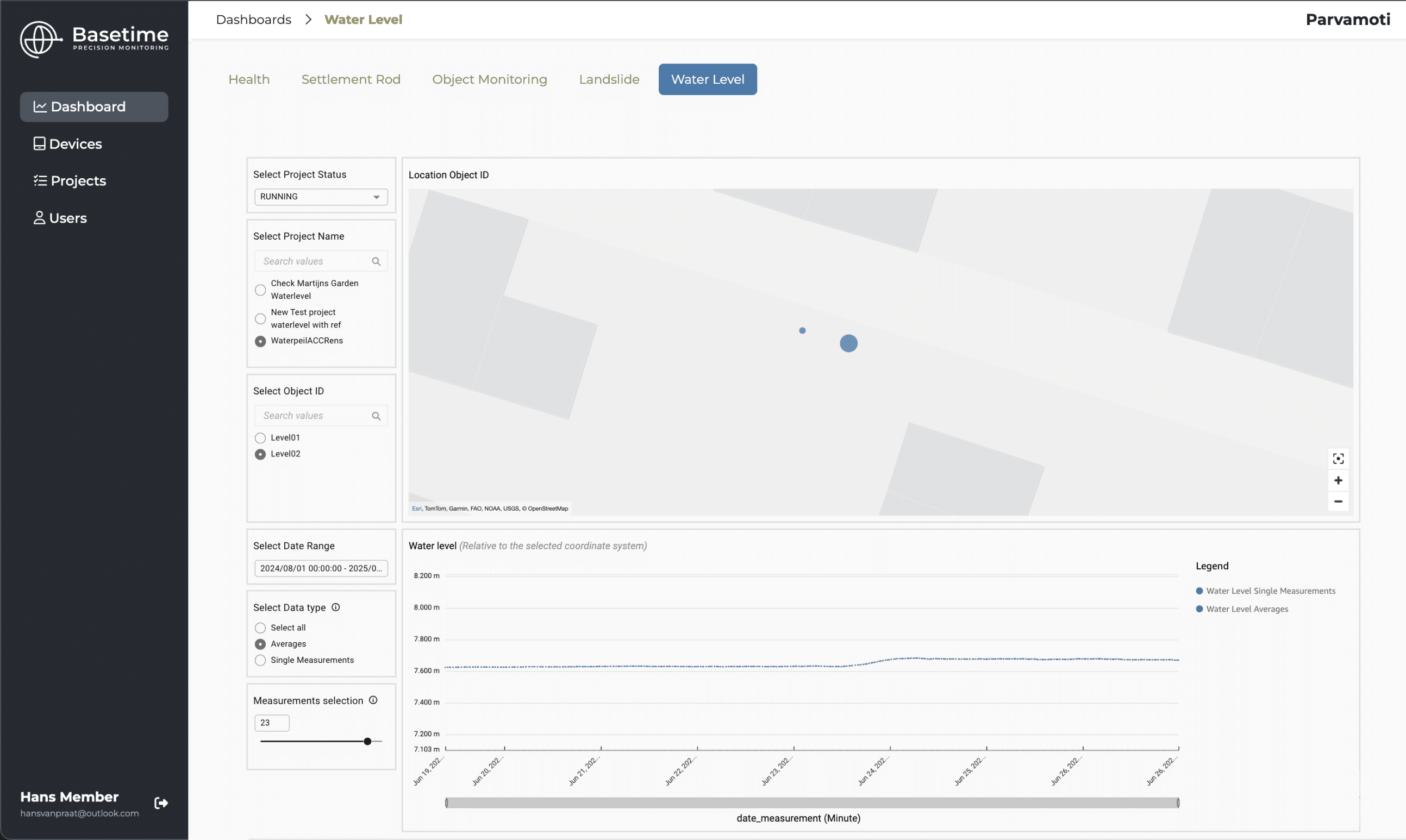Toggle Water Level Single Measurements legend entry
This screenshot has height=840, width=1406.
tap(1266, 591)
